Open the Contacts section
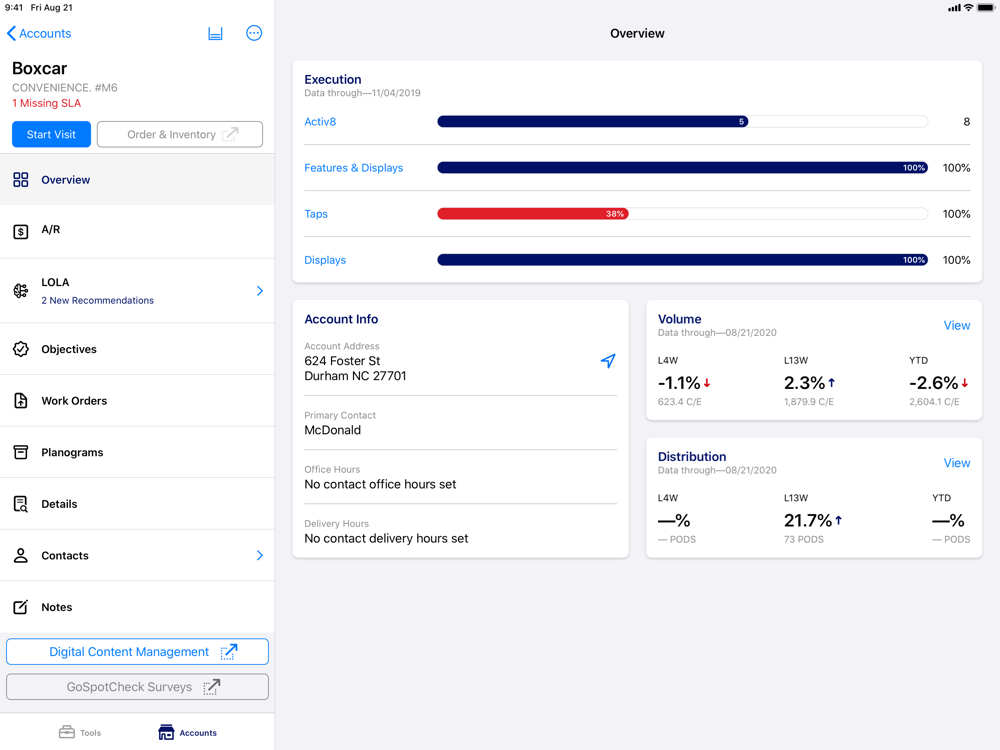The height and width of the screenshot is (750, 1000). coord(137,555)
